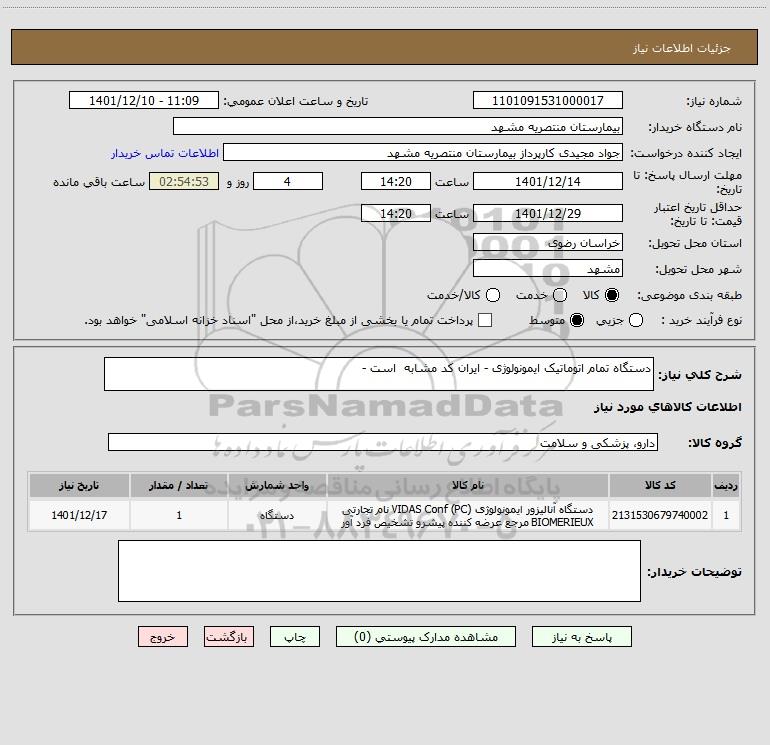Click the VIDAS Conf (PC) product name cell
770x745 pixels.
pos(468,515)
